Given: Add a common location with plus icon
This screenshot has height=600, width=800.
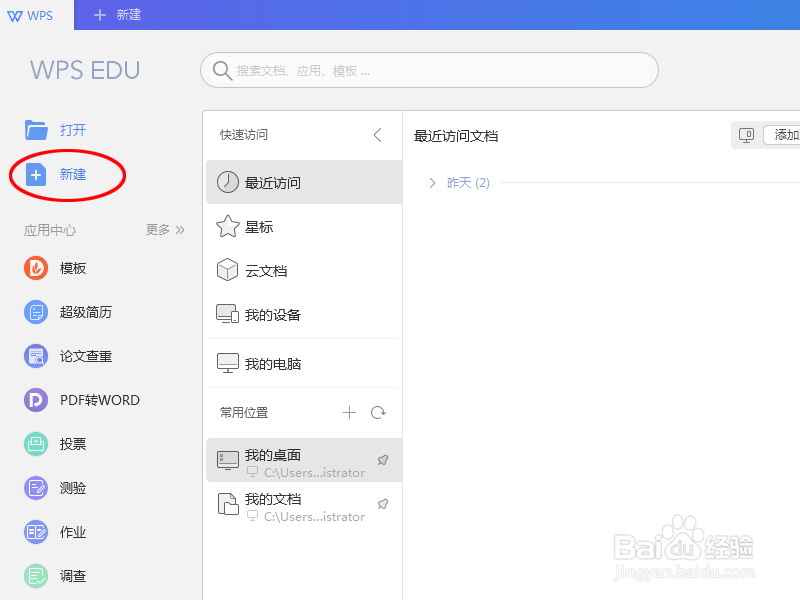Looking at the screenshot, I should (x=349, y=412).
